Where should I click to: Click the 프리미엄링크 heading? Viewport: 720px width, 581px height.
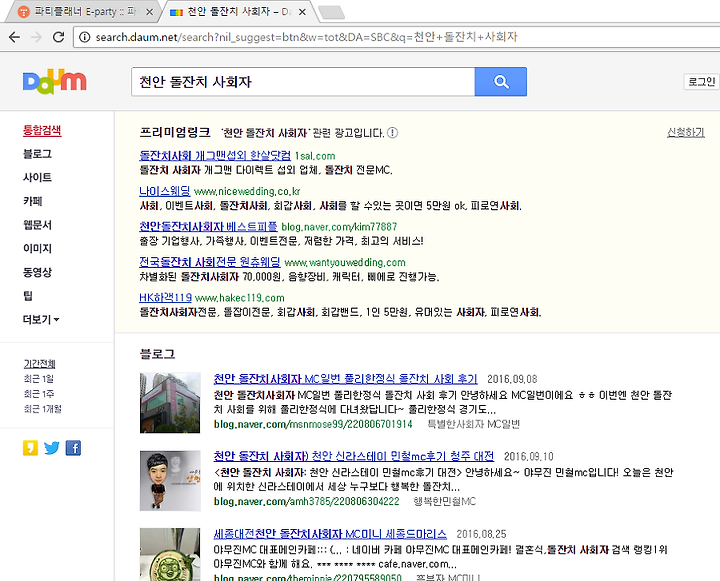[x=174, y=132]
